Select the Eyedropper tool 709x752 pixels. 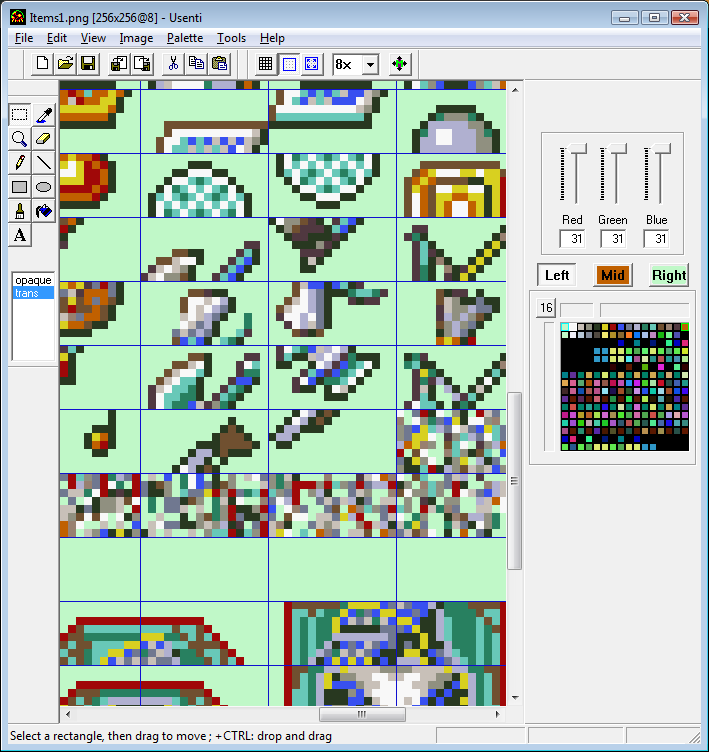tap(44, 115)
